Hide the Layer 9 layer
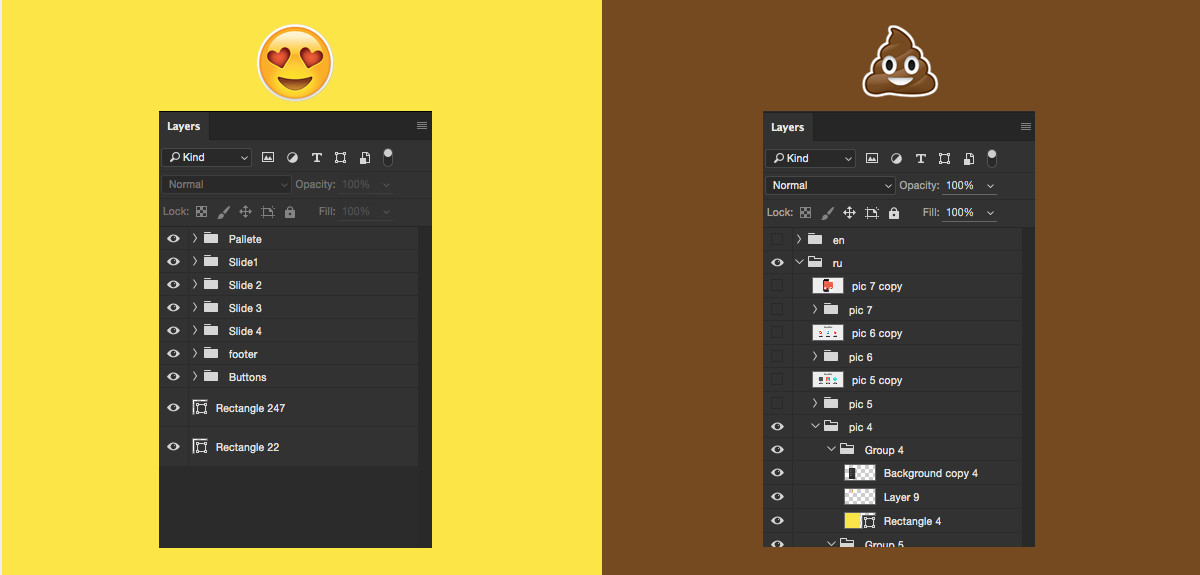 click(x=778, y=497)
